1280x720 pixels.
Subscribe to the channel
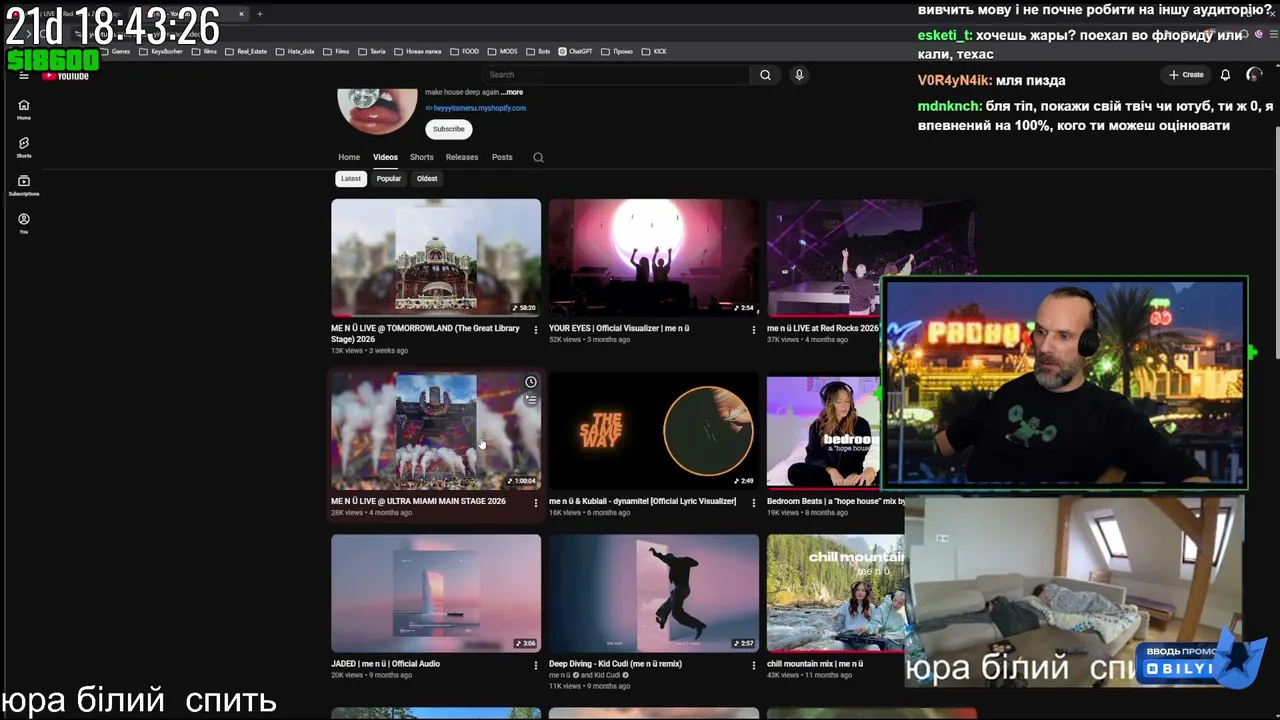pyautogui.click(x=448, y=129)
